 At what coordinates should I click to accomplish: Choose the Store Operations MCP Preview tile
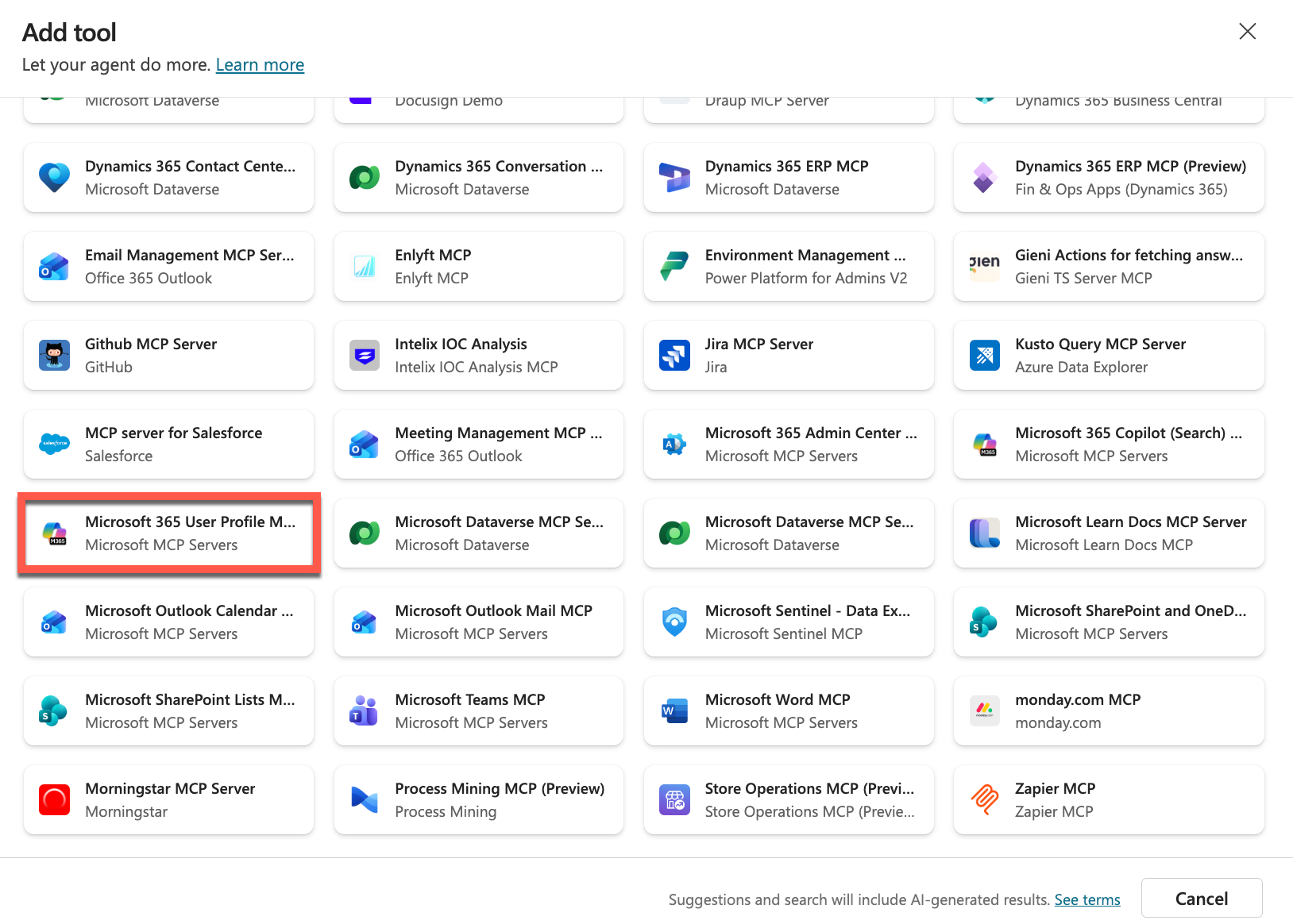pos(788,799)
